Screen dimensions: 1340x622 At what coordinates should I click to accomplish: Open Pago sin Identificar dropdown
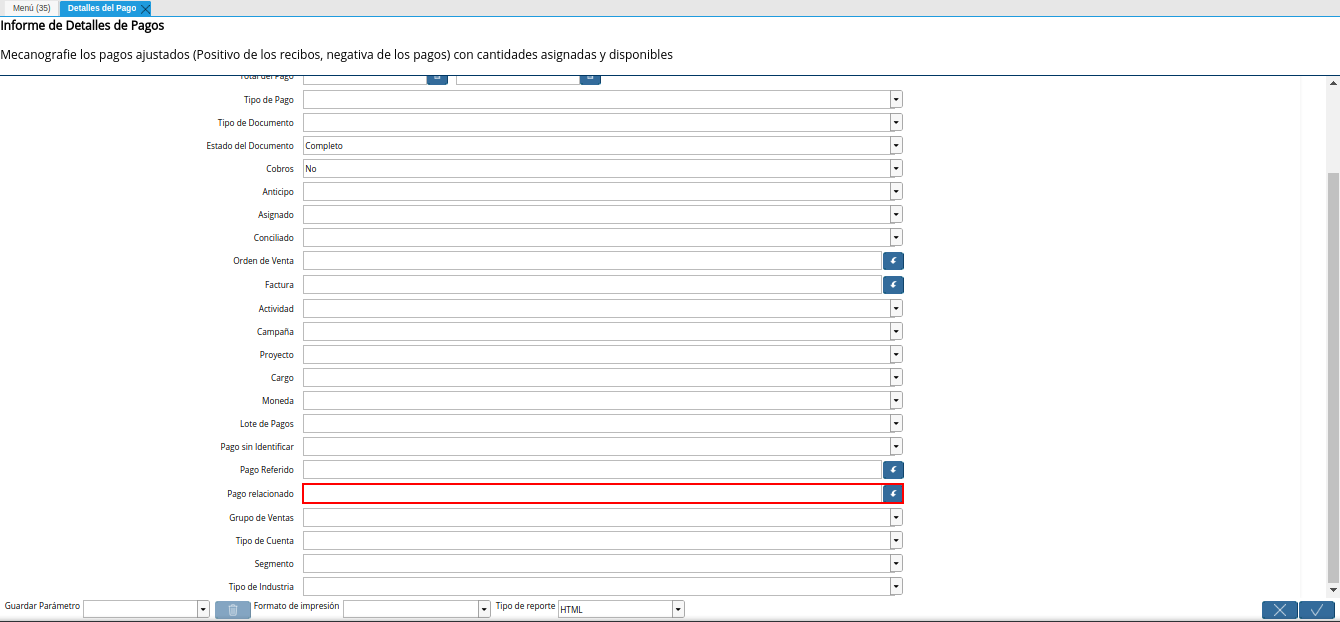[x=896, y=447]
